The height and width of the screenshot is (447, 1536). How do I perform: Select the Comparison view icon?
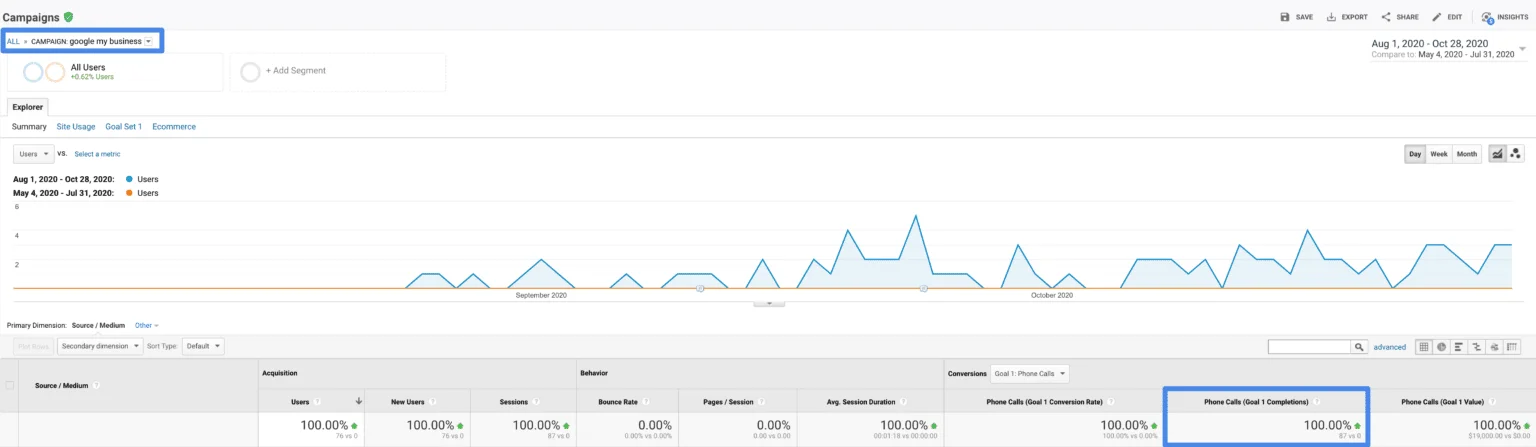tap(1475, 347)
